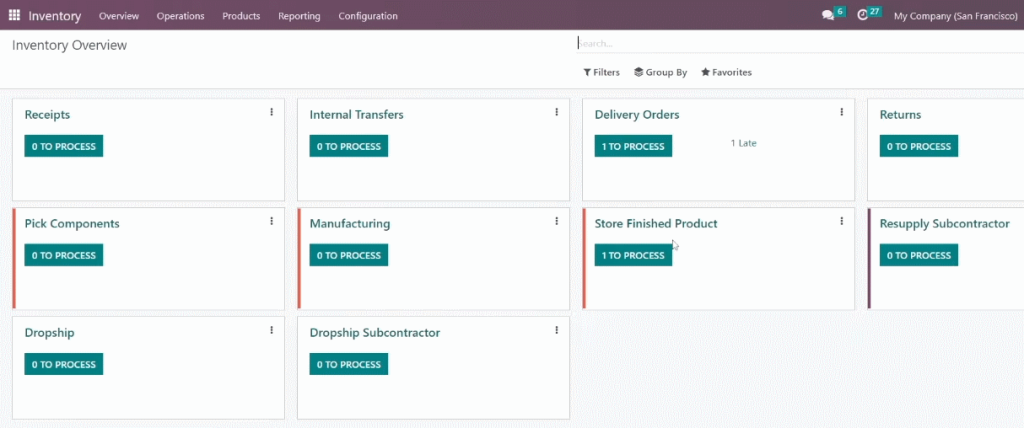Screen dimensions: 1024x428
Task: Open the conversations chat bubble icon
Action: coord(827,15)
